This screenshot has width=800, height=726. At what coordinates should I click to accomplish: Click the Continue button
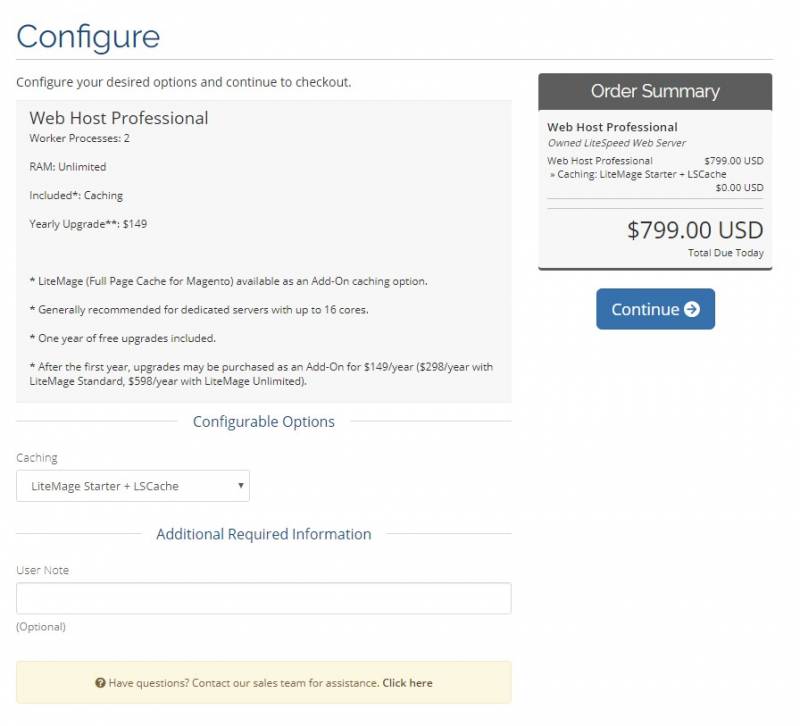pyautogui.click(x=655, y=309)
